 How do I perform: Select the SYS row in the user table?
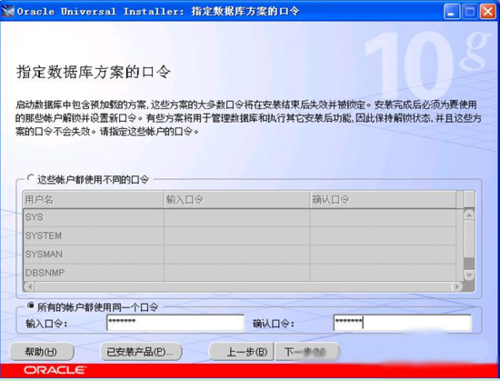click(239, 217)
